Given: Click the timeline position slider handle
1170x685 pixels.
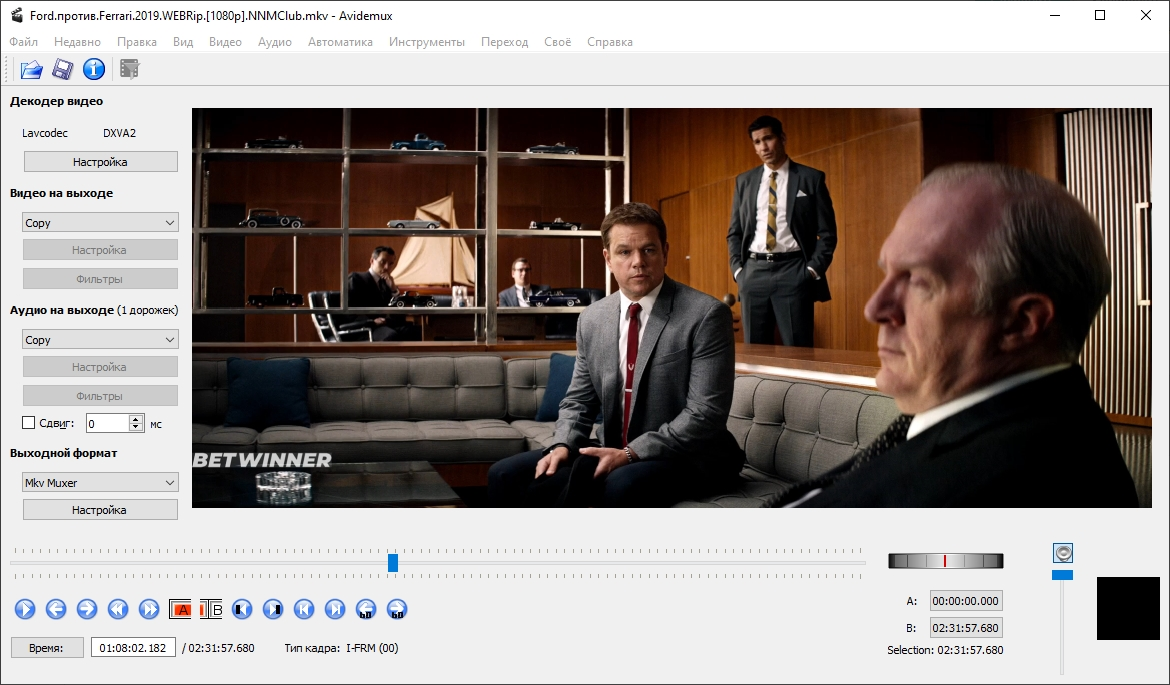Looking at the screenshot, I should [x=393, y=563].
